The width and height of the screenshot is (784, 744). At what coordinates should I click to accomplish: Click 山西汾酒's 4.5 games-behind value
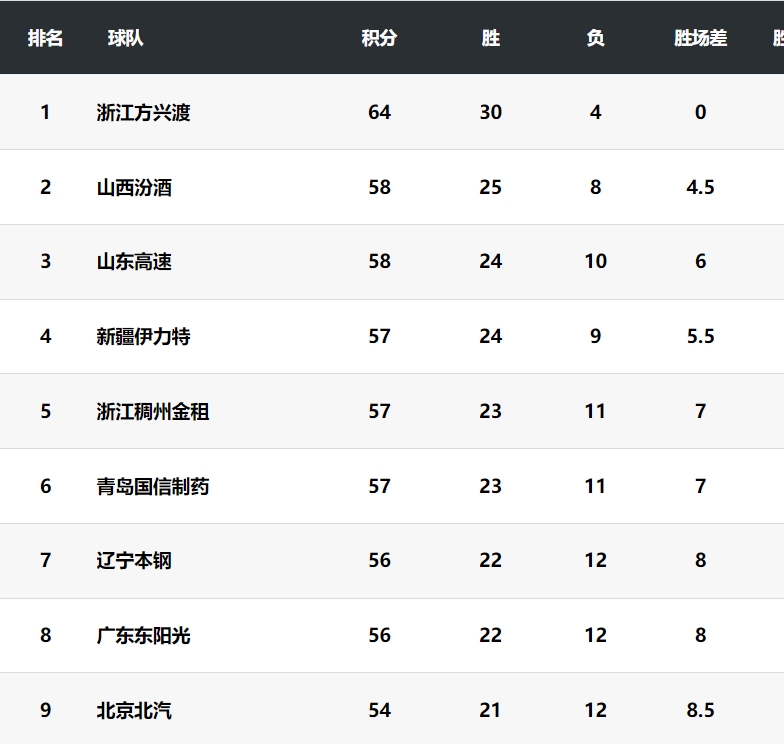click(700, 187)
